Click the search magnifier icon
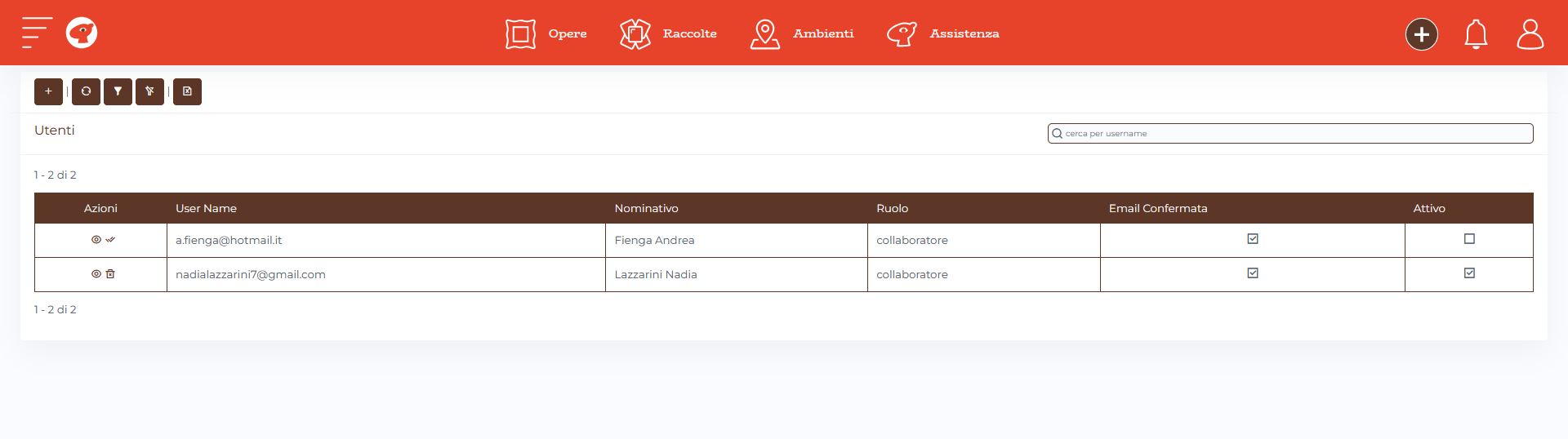The image size is (1568, 439). [x=1057, y=133]
